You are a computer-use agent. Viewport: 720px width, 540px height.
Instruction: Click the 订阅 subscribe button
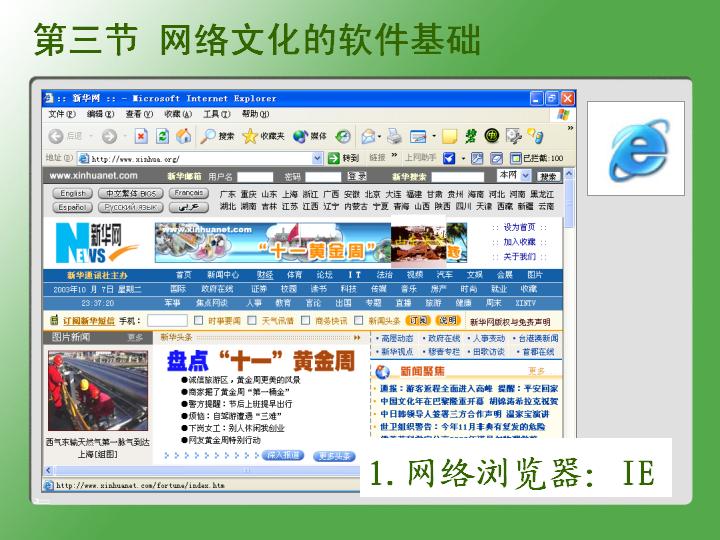click(418, 321)
